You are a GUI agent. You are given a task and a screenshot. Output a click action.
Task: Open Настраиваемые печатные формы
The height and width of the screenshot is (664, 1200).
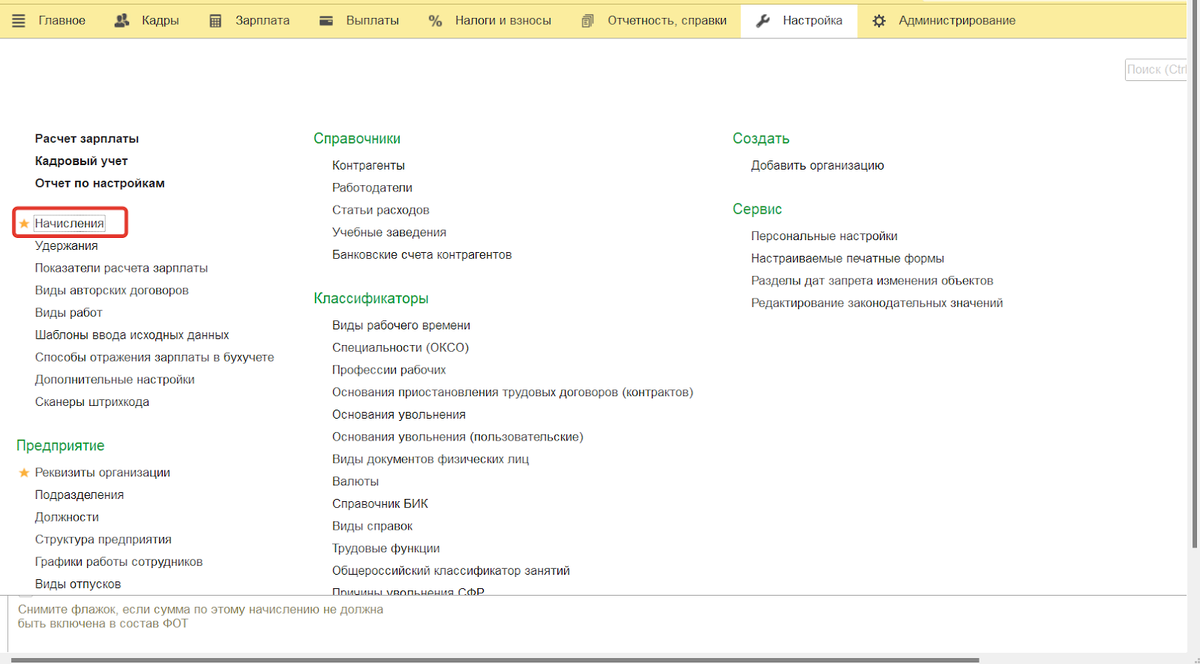[x=848, y=258]
